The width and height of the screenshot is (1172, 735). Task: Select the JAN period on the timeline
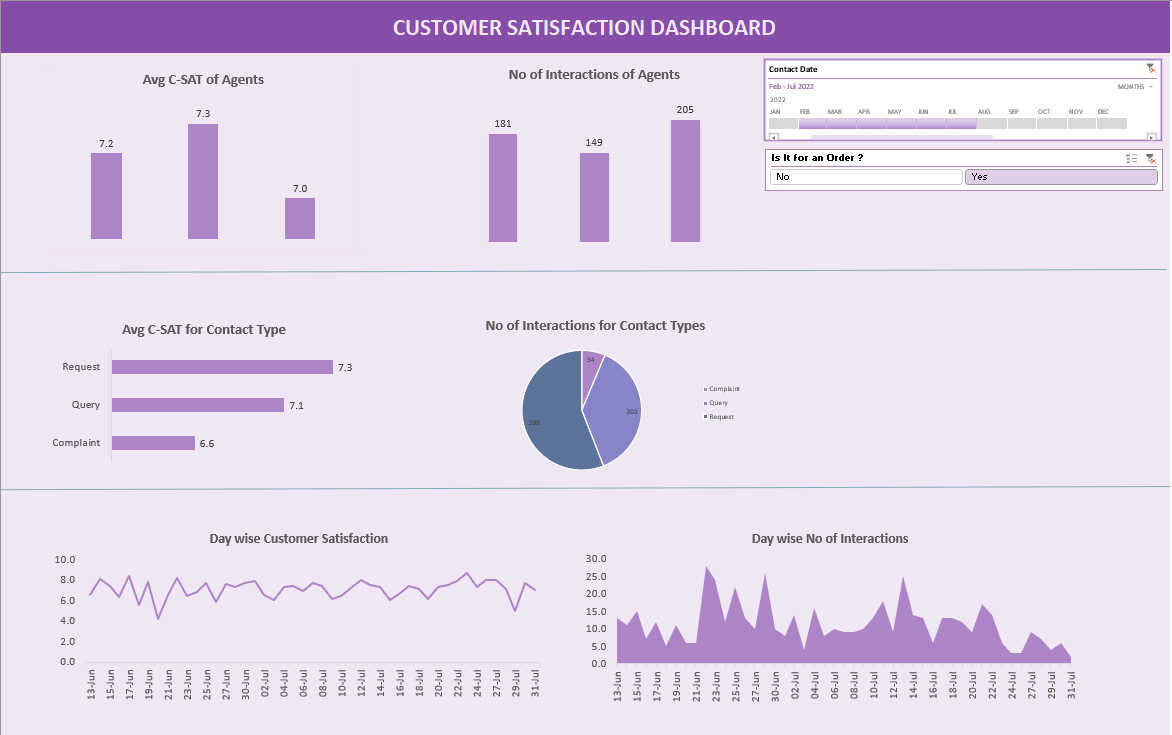(x=783, y=123)
